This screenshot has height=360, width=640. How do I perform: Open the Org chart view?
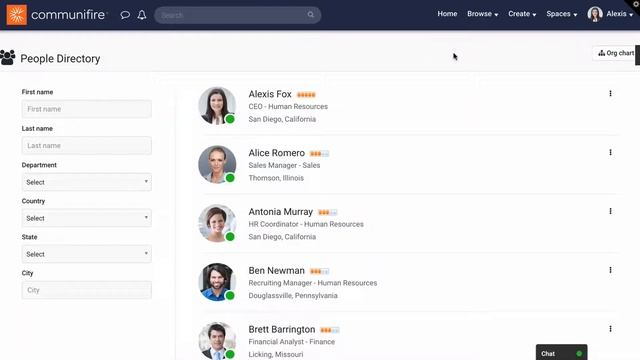pos(616,53)
